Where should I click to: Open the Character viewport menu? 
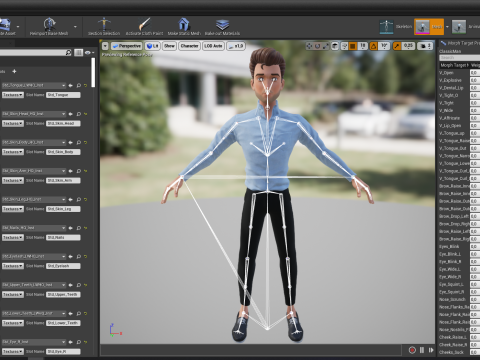click(189, 46)
